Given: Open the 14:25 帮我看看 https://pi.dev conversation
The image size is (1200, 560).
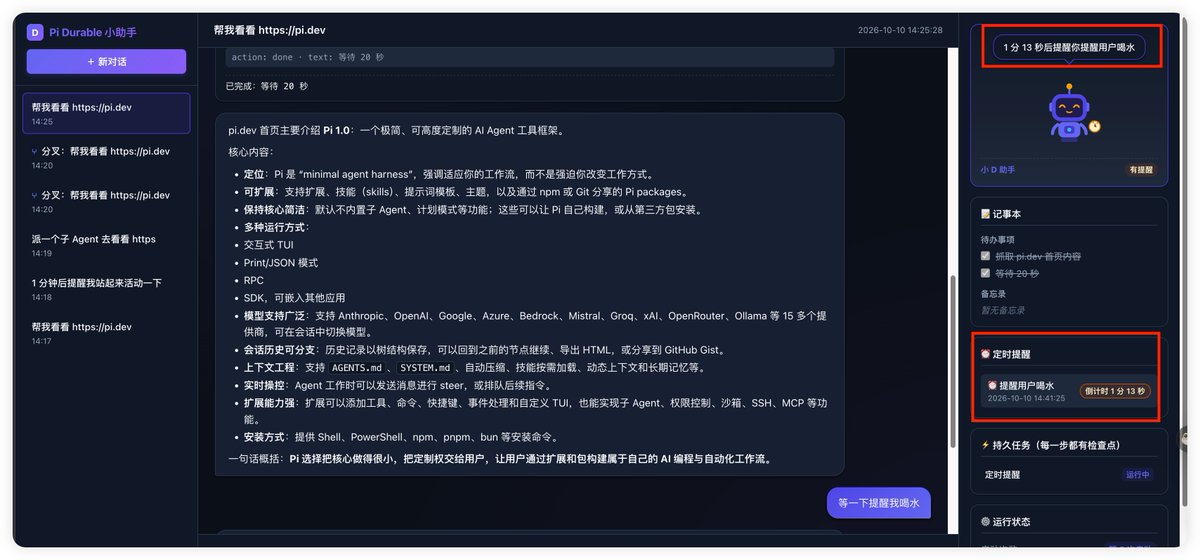Looking at the screenshot, I should [106, 113].
